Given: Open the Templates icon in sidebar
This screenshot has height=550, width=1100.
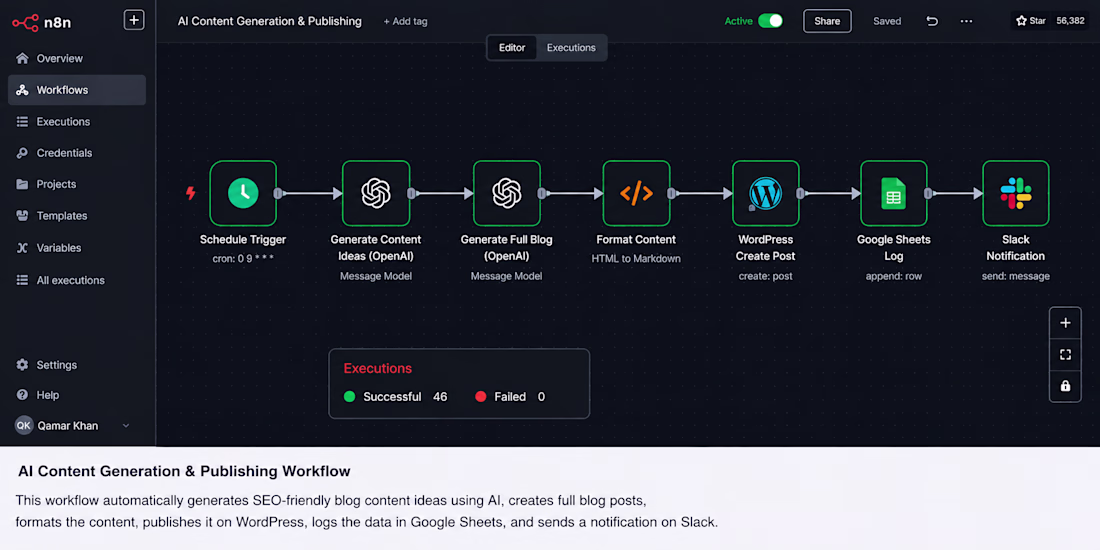Looking at the screenshot, I should point(22,215).
